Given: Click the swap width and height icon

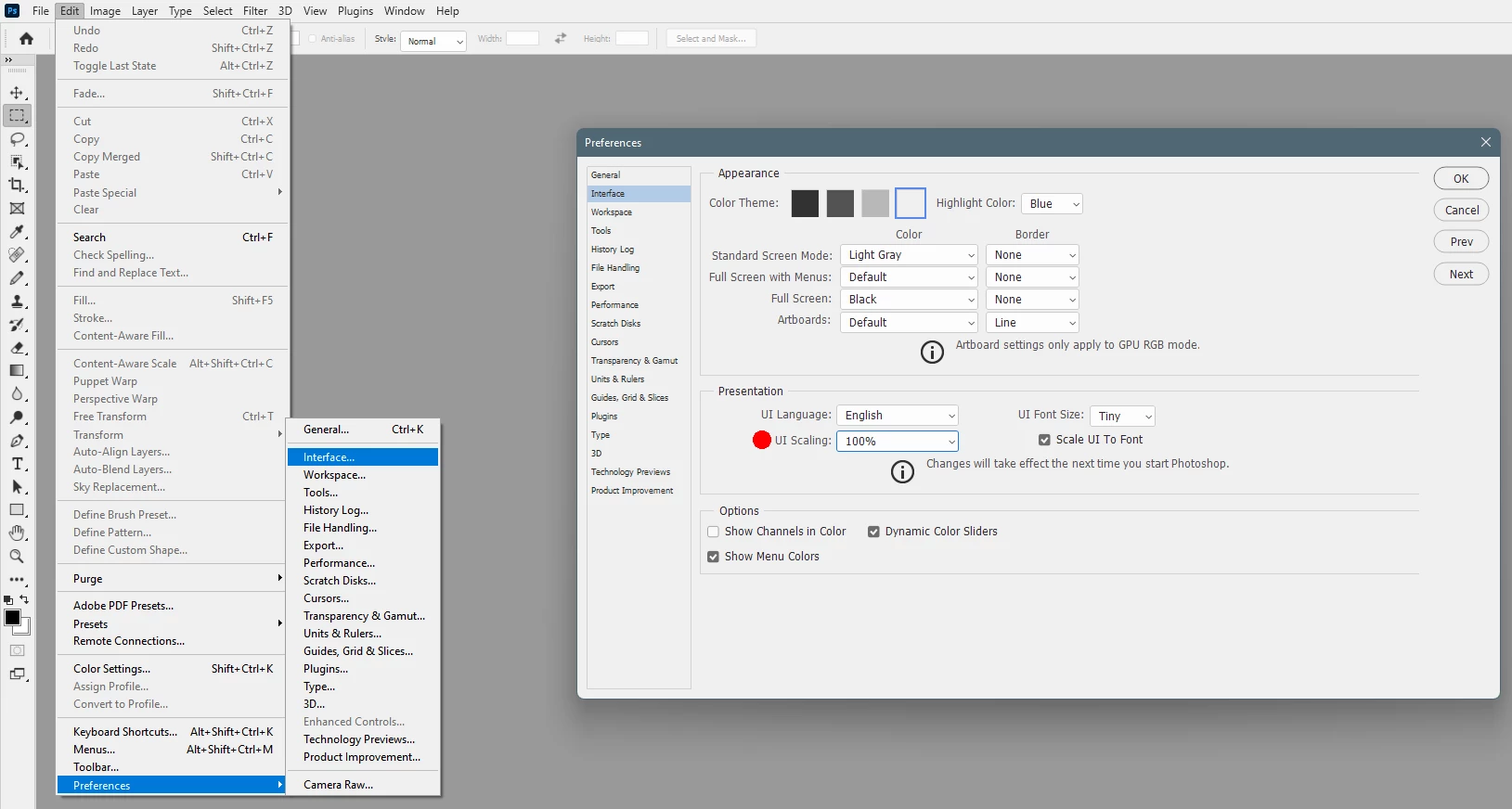Looking at the screenshot, I should pos(560,39).
